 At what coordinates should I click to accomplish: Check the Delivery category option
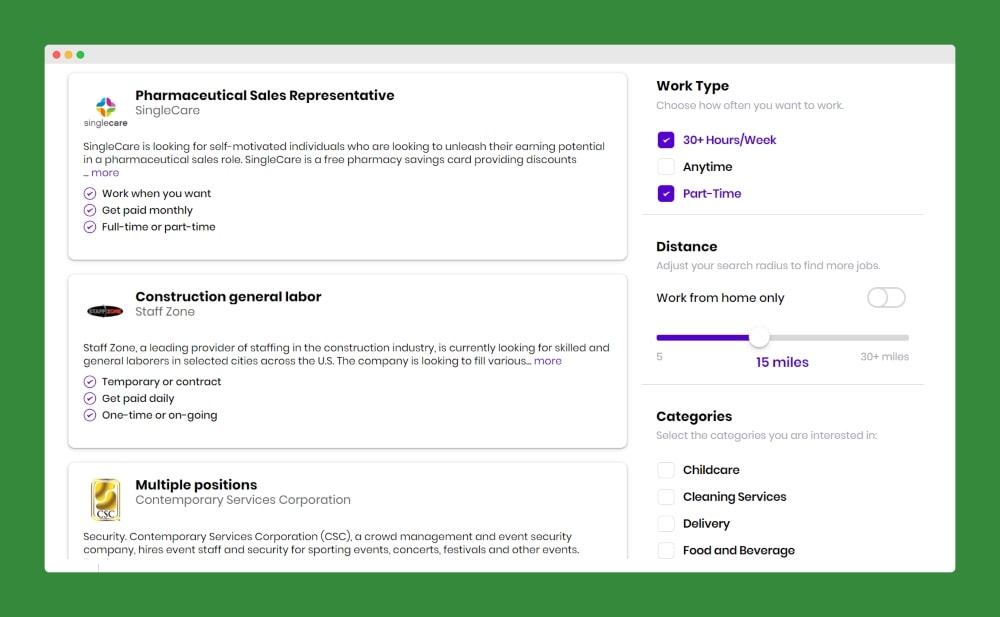point(666,524)
